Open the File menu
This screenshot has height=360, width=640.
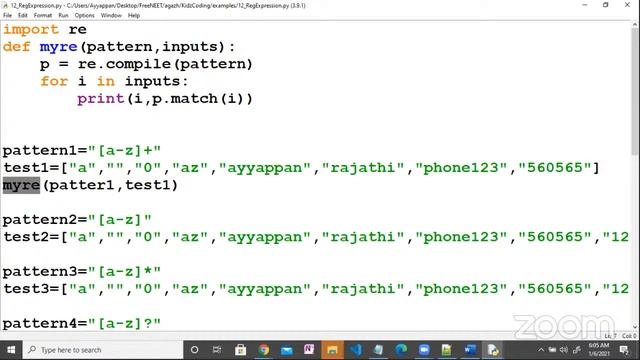[7, 16]
